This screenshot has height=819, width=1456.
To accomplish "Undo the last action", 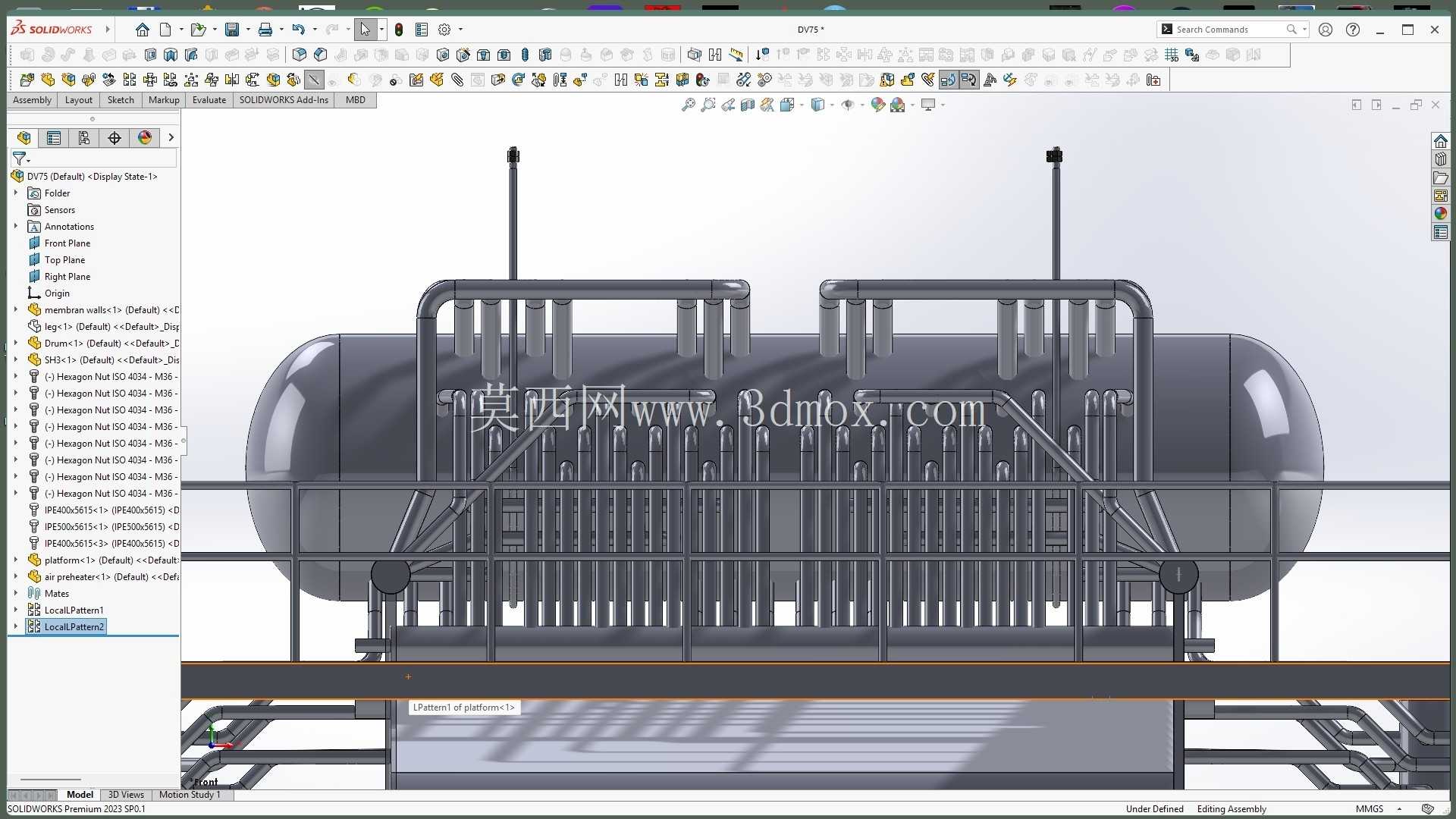I will pos(298,30).
